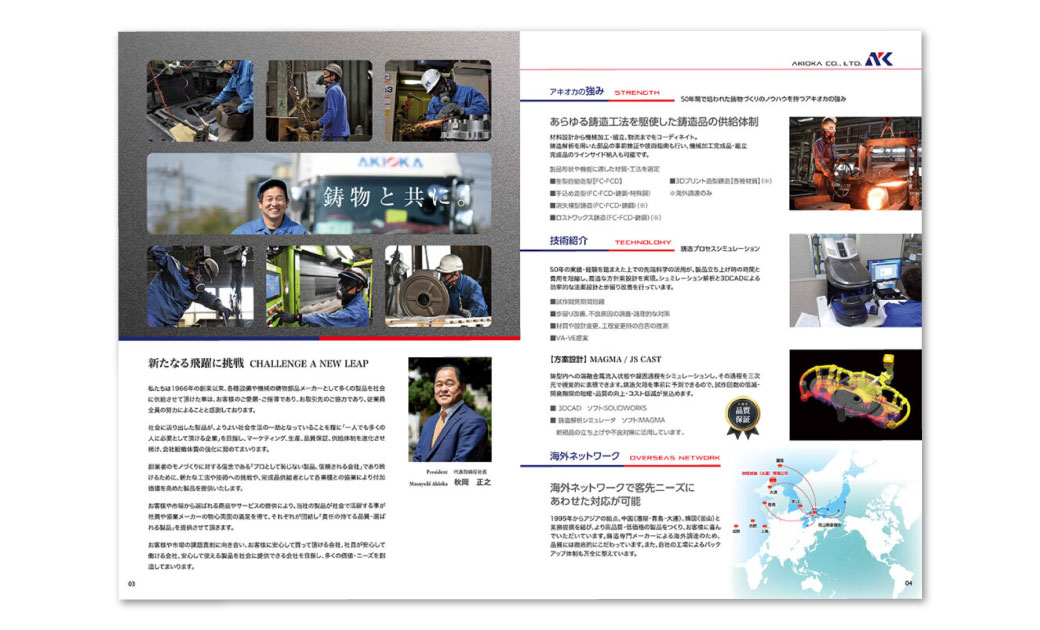Select the heading アキオカの強み

pyautogui.click(x=576, y=92)
